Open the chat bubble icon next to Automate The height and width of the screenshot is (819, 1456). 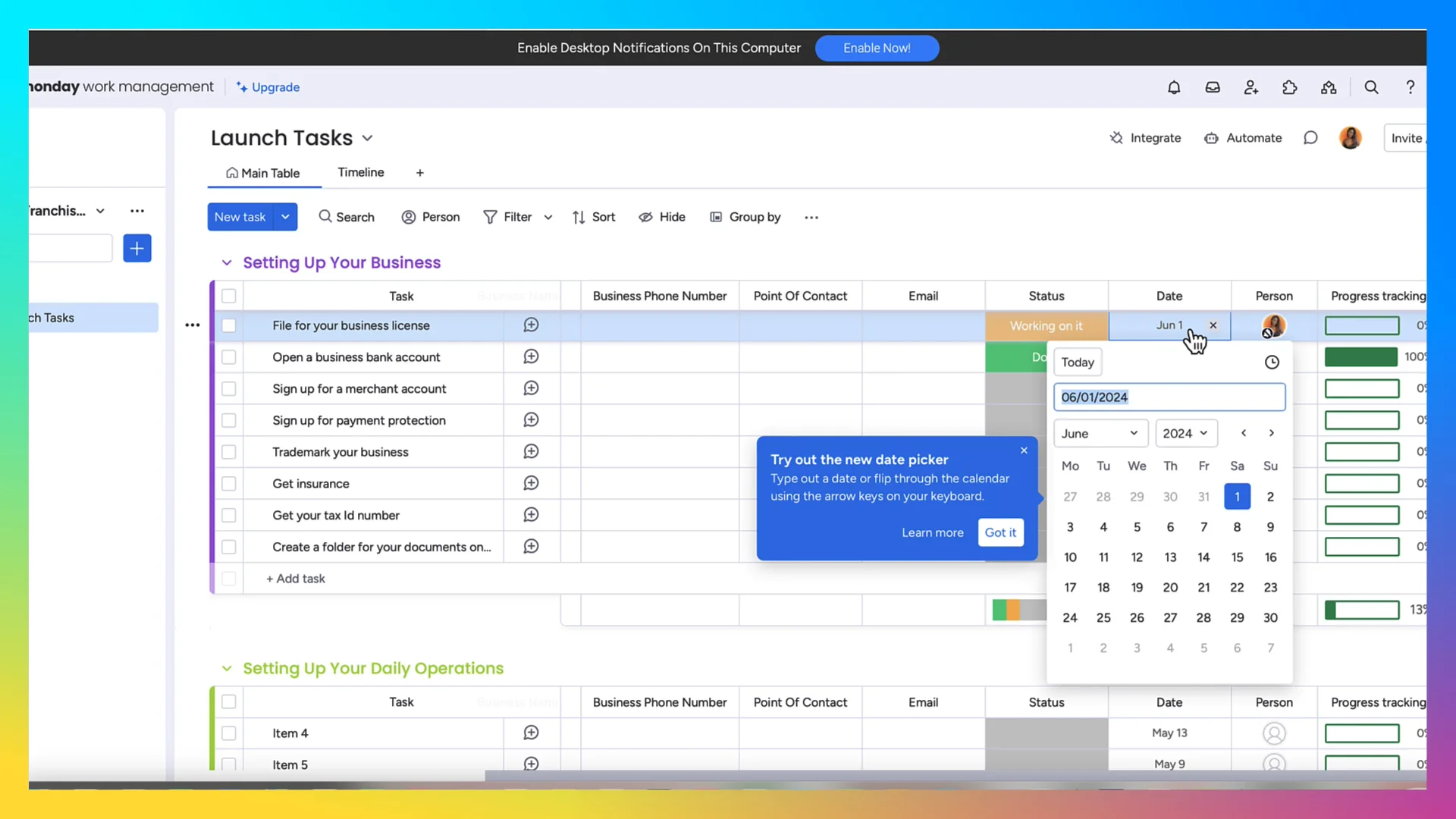tap(1311, 137)
